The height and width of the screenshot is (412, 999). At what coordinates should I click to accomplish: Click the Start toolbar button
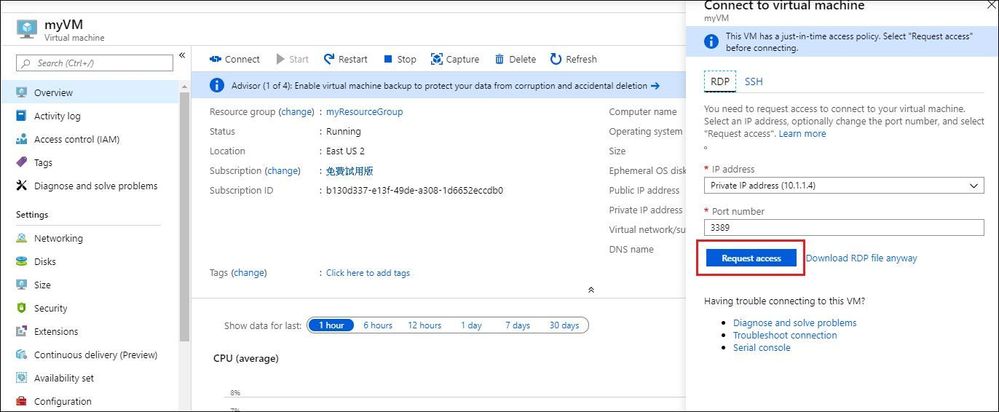coord(292,59)
